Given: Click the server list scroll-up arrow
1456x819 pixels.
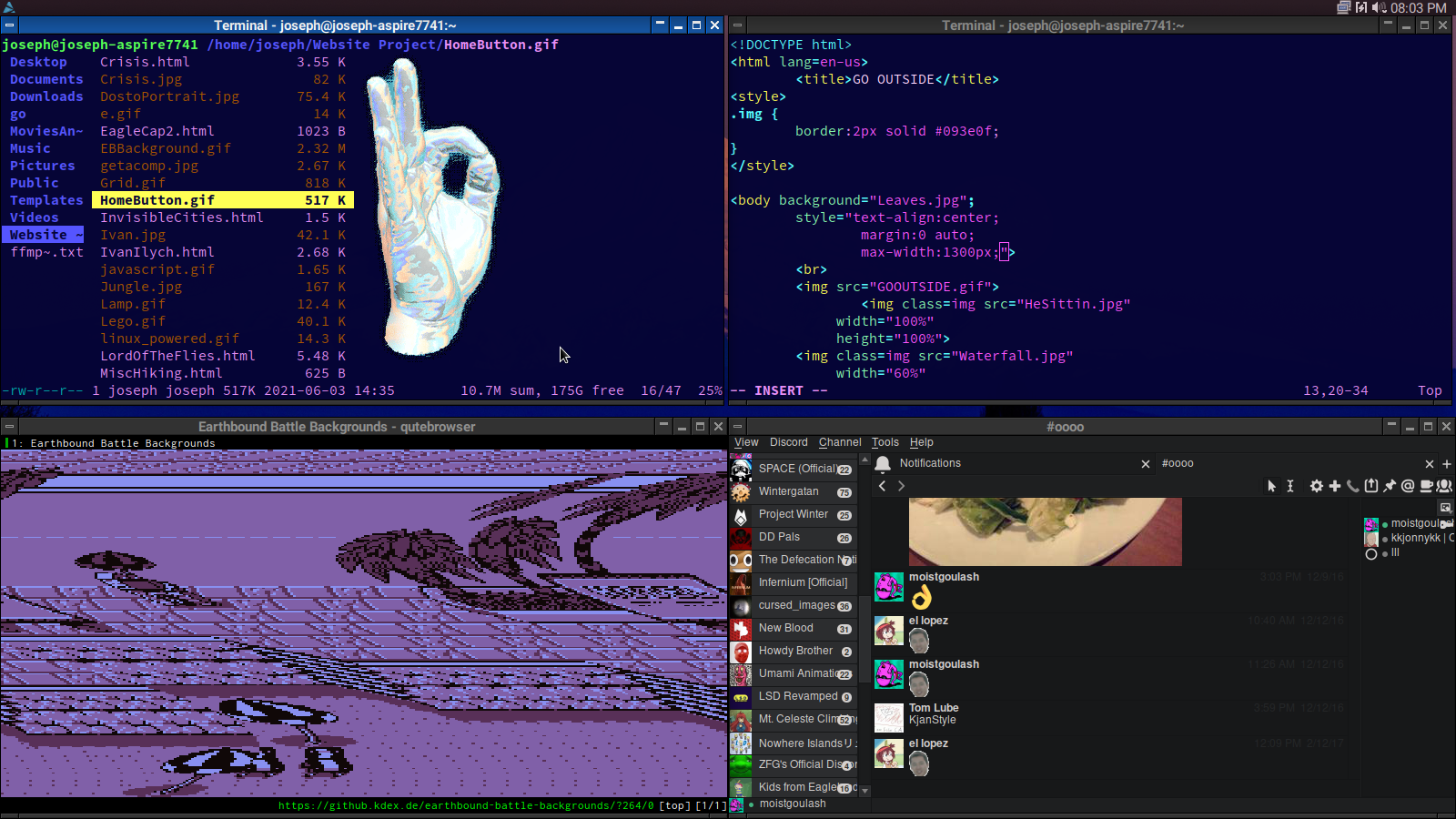Looking at the screenshot, I should pyautogui.click(x=865, y=460).
